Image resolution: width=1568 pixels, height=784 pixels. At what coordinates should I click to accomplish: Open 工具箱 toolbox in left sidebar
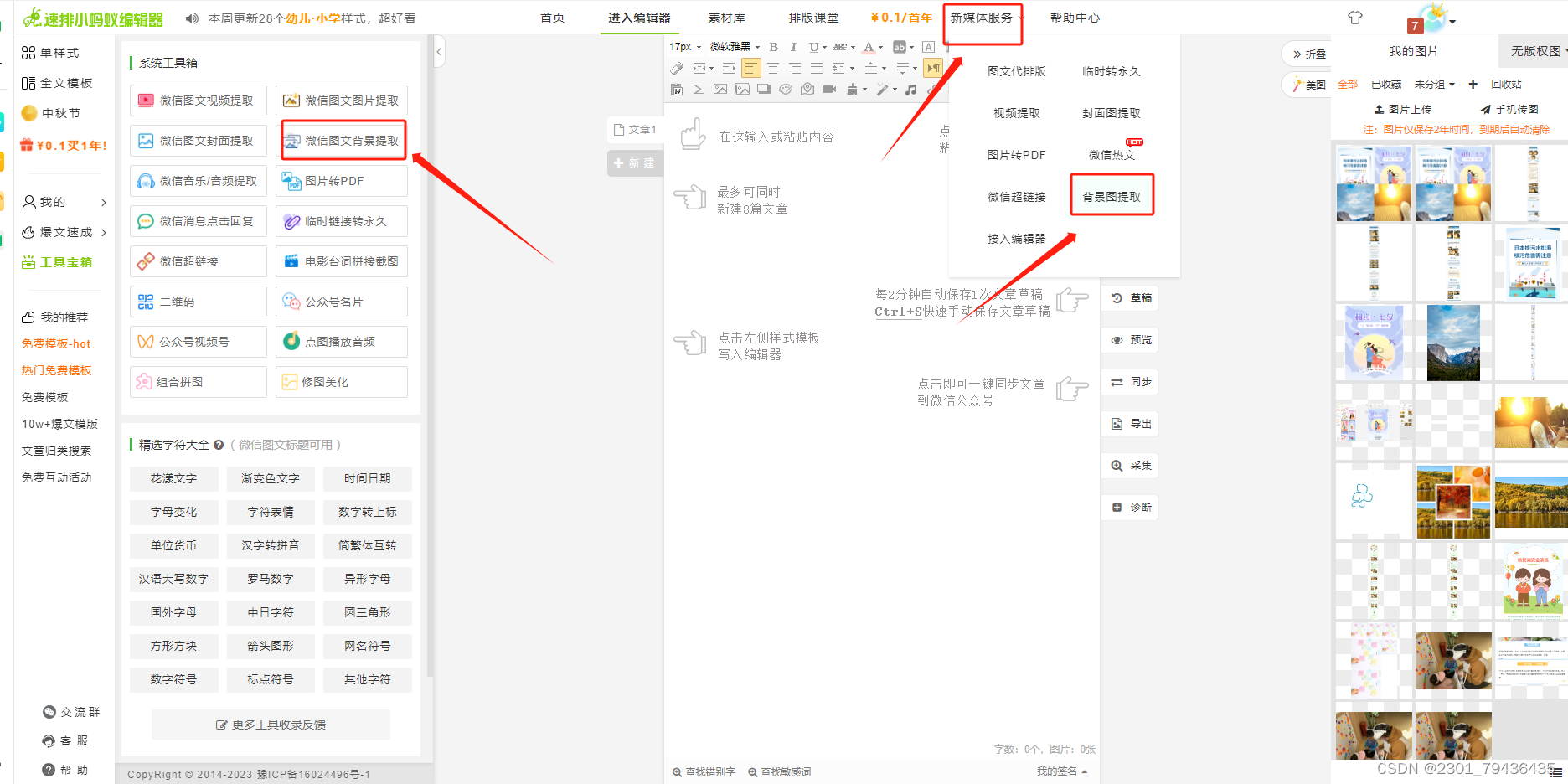click(x=57, y=262)
